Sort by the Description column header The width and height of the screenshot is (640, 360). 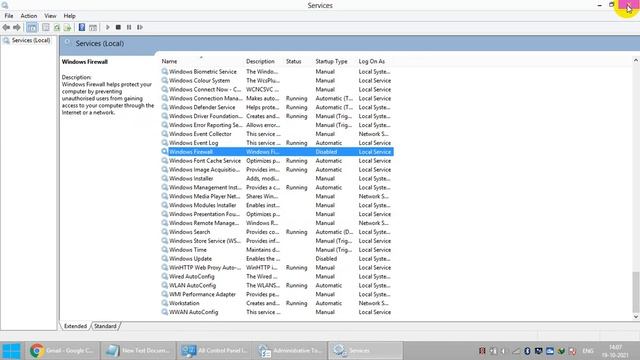tap(260, 61)
